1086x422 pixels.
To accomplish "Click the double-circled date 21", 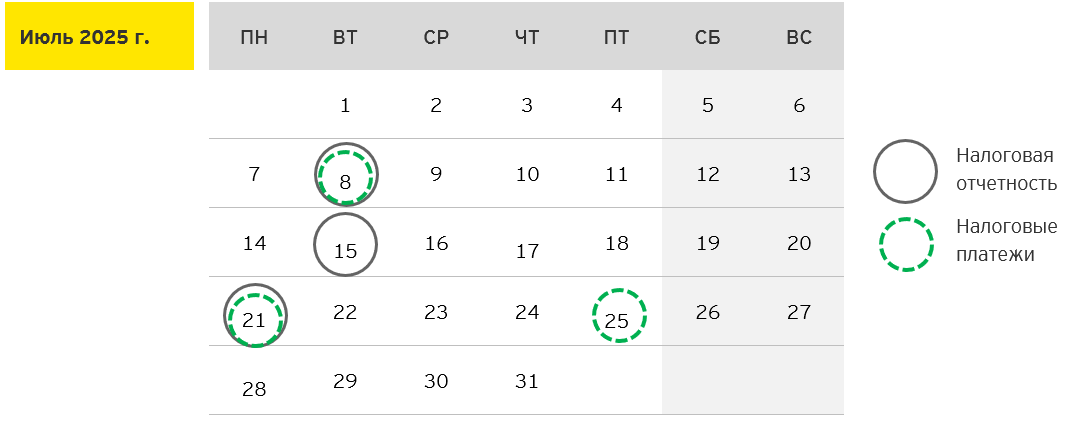I will (x=254, y=315).
